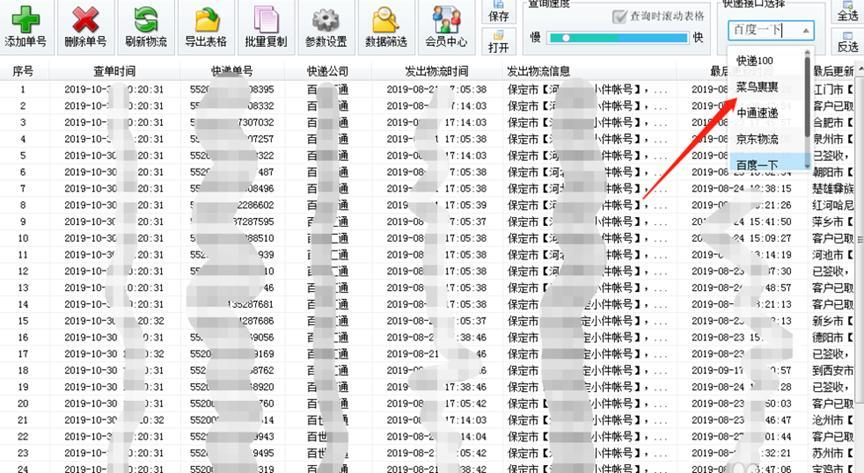Sort by 发出物流信息 column header

[538, 71]
